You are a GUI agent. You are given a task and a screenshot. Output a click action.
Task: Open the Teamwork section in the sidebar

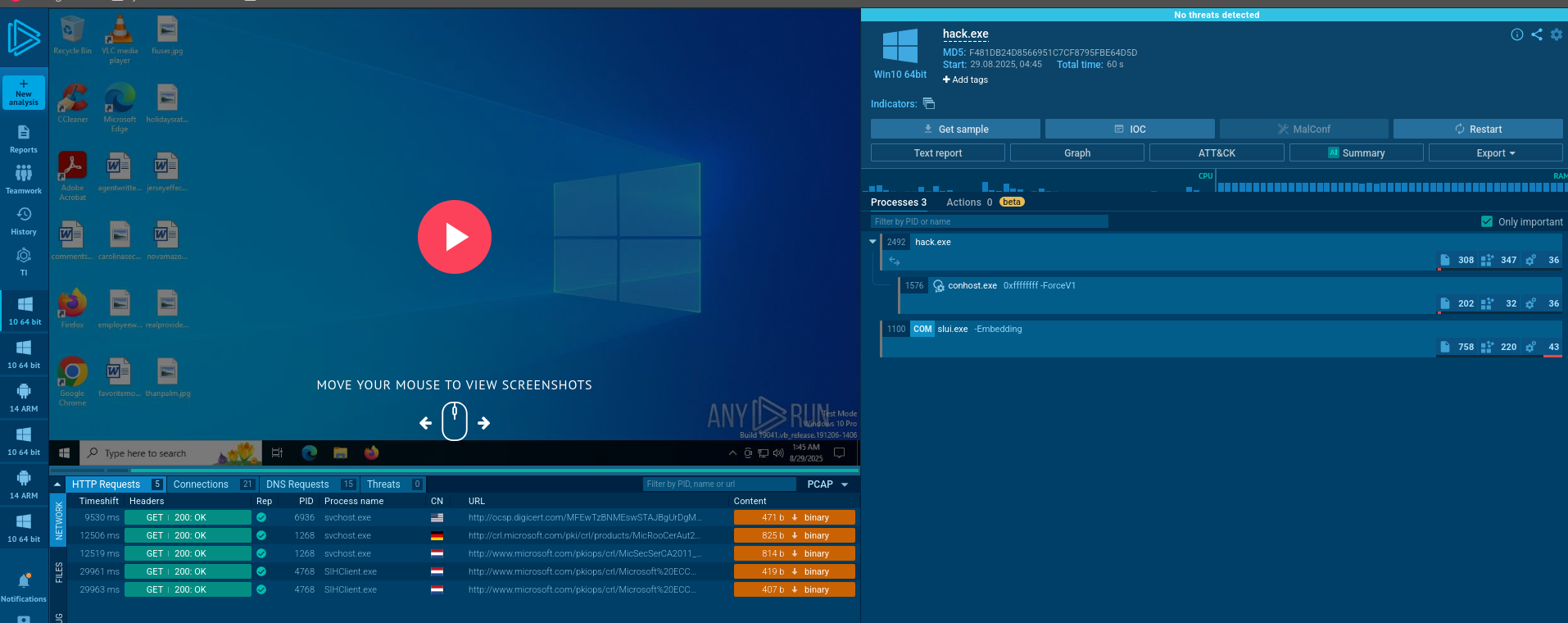24,180
